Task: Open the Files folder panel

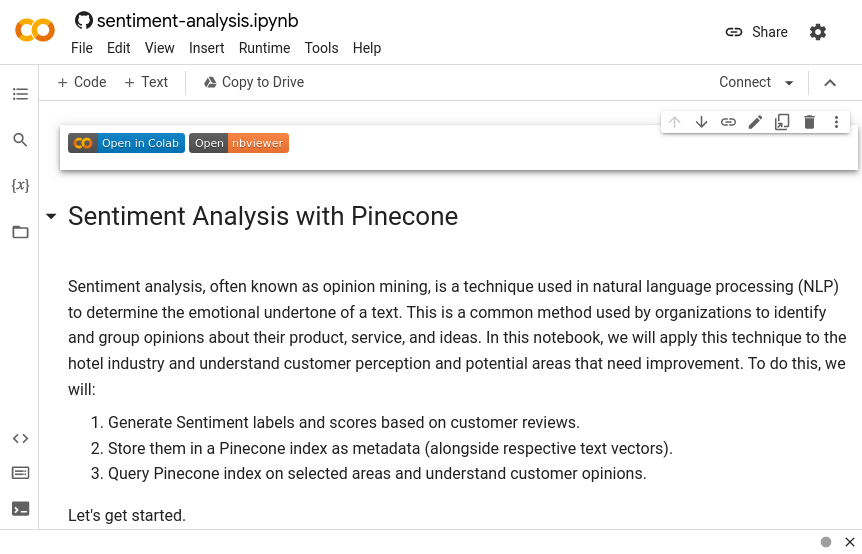Action: click(x=20, y=232)
